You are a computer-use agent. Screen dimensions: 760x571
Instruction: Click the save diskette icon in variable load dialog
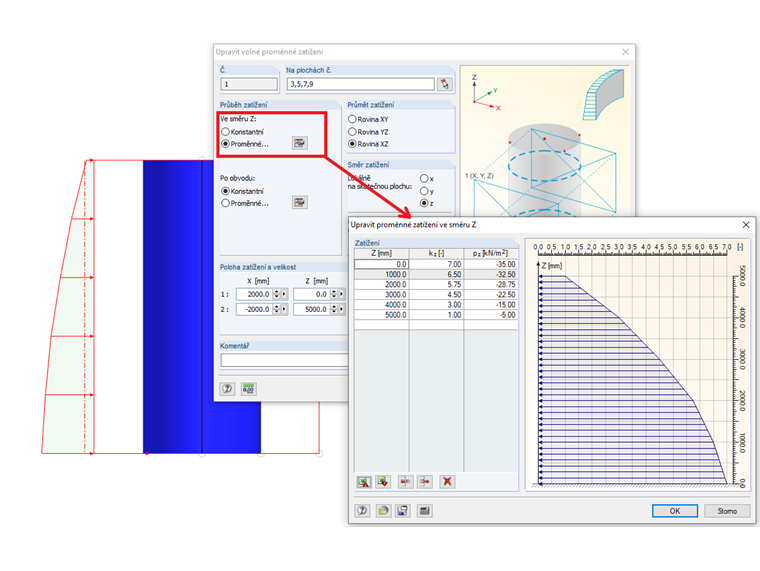pyautogui.click(x=402, y=511)
